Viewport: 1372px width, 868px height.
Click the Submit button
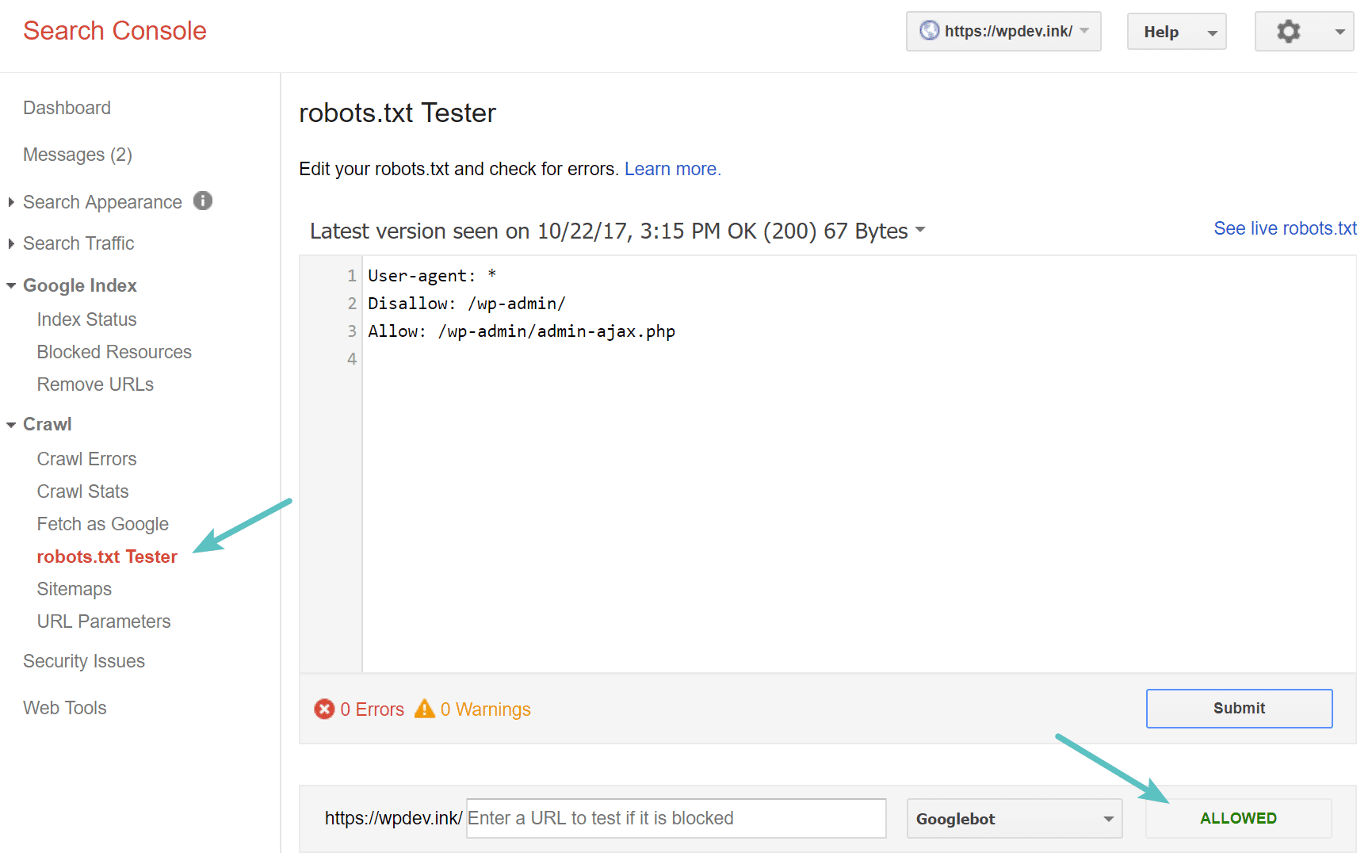tap(1238, 708)
